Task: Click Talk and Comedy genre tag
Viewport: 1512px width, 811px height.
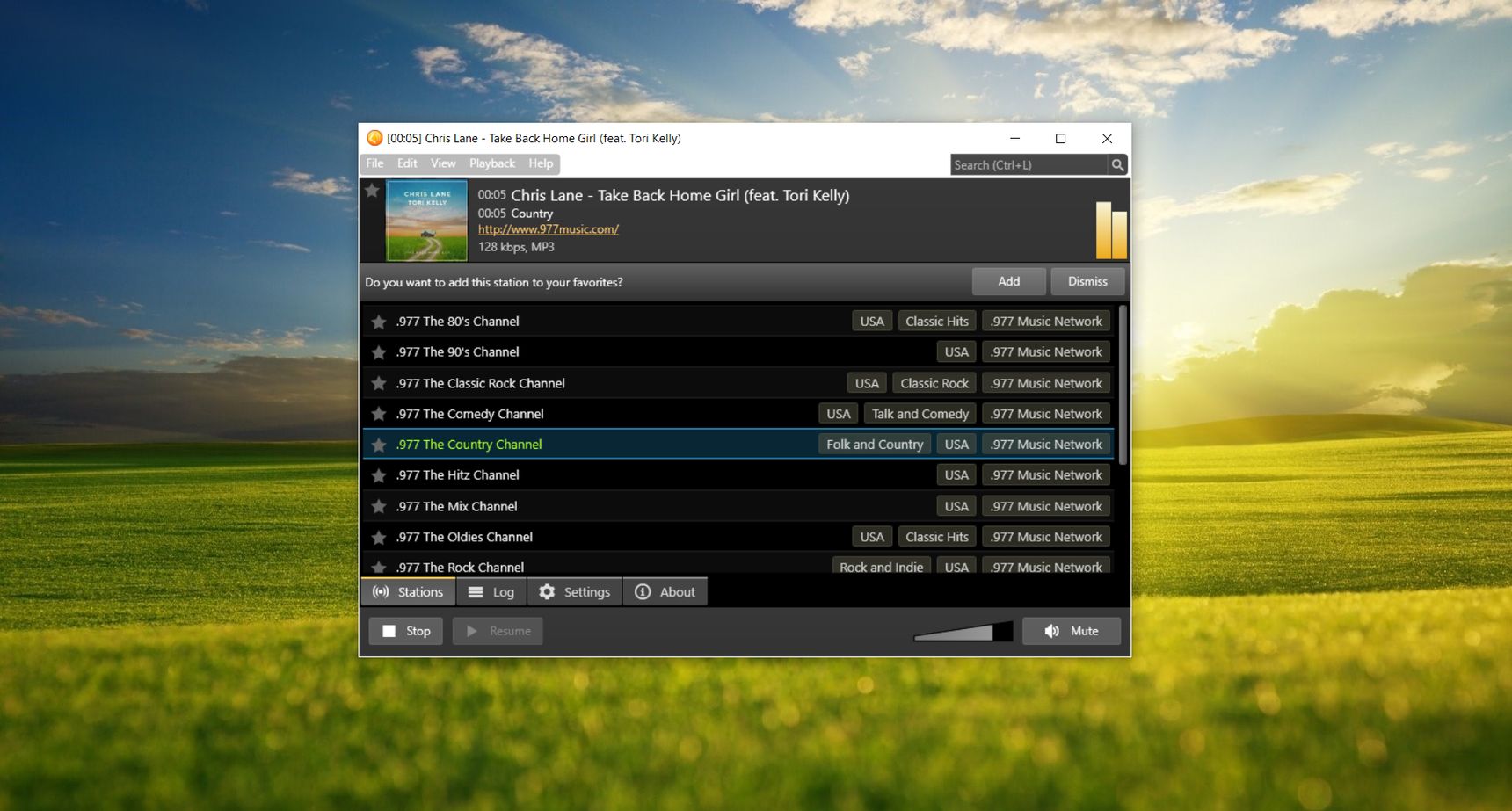Action: click(920, 414)
